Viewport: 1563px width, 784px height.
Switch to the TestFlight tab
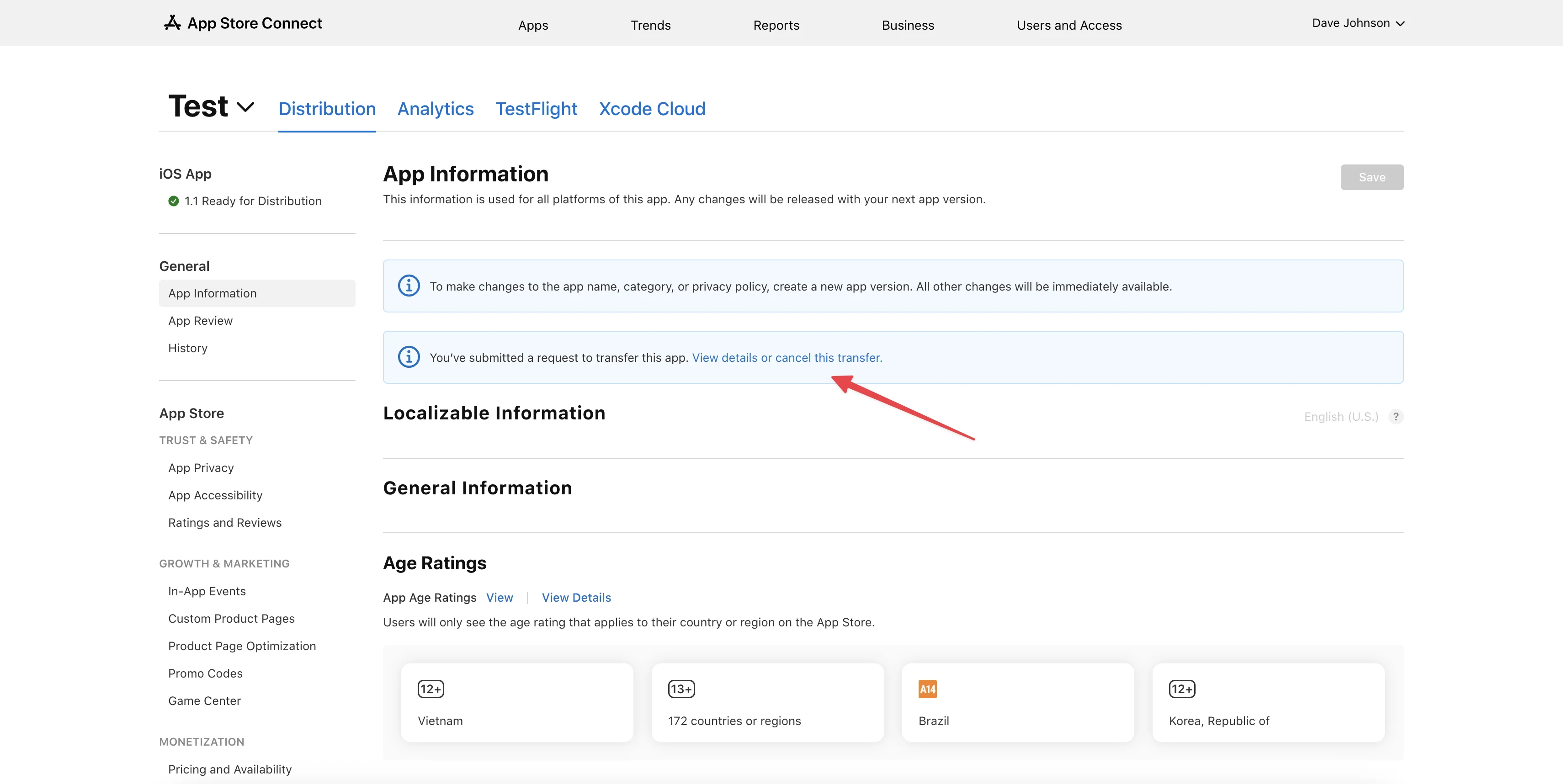537,109
